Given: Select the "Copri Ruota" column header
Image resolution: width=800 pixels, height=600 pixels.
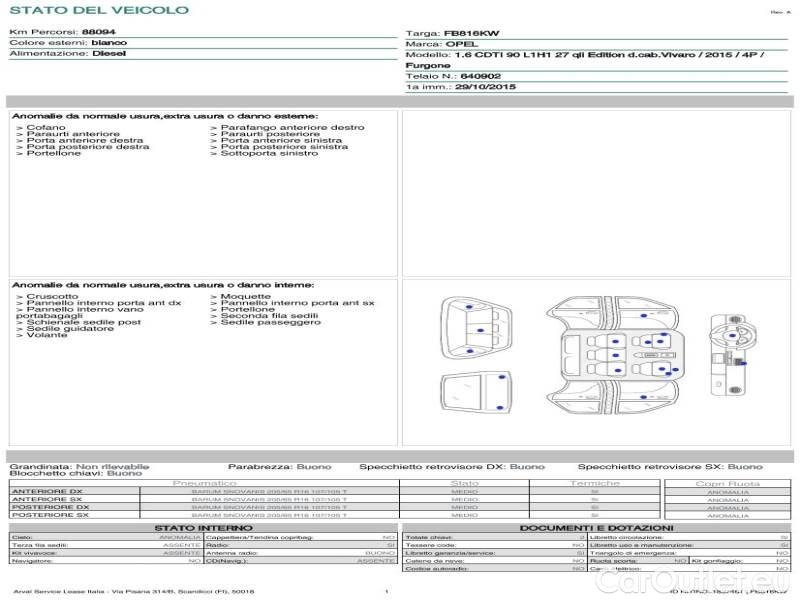Looking at the screenshot, I should coord(728,483).
